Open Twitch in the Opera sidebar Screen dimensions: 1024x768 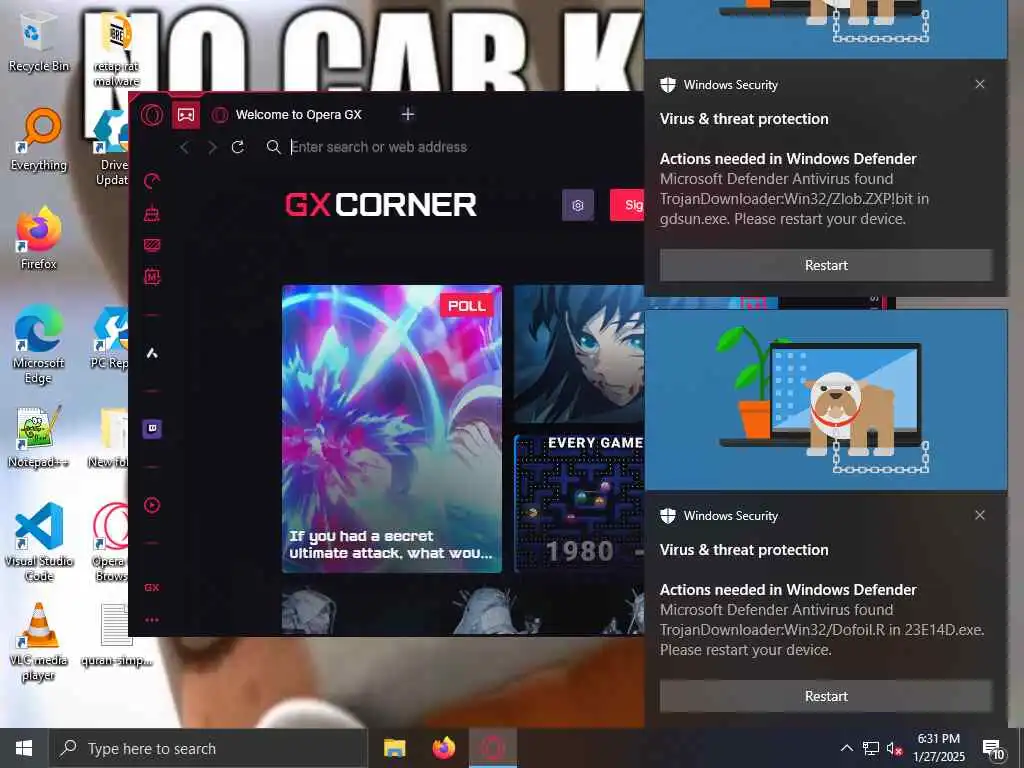[x=152, y=429]
